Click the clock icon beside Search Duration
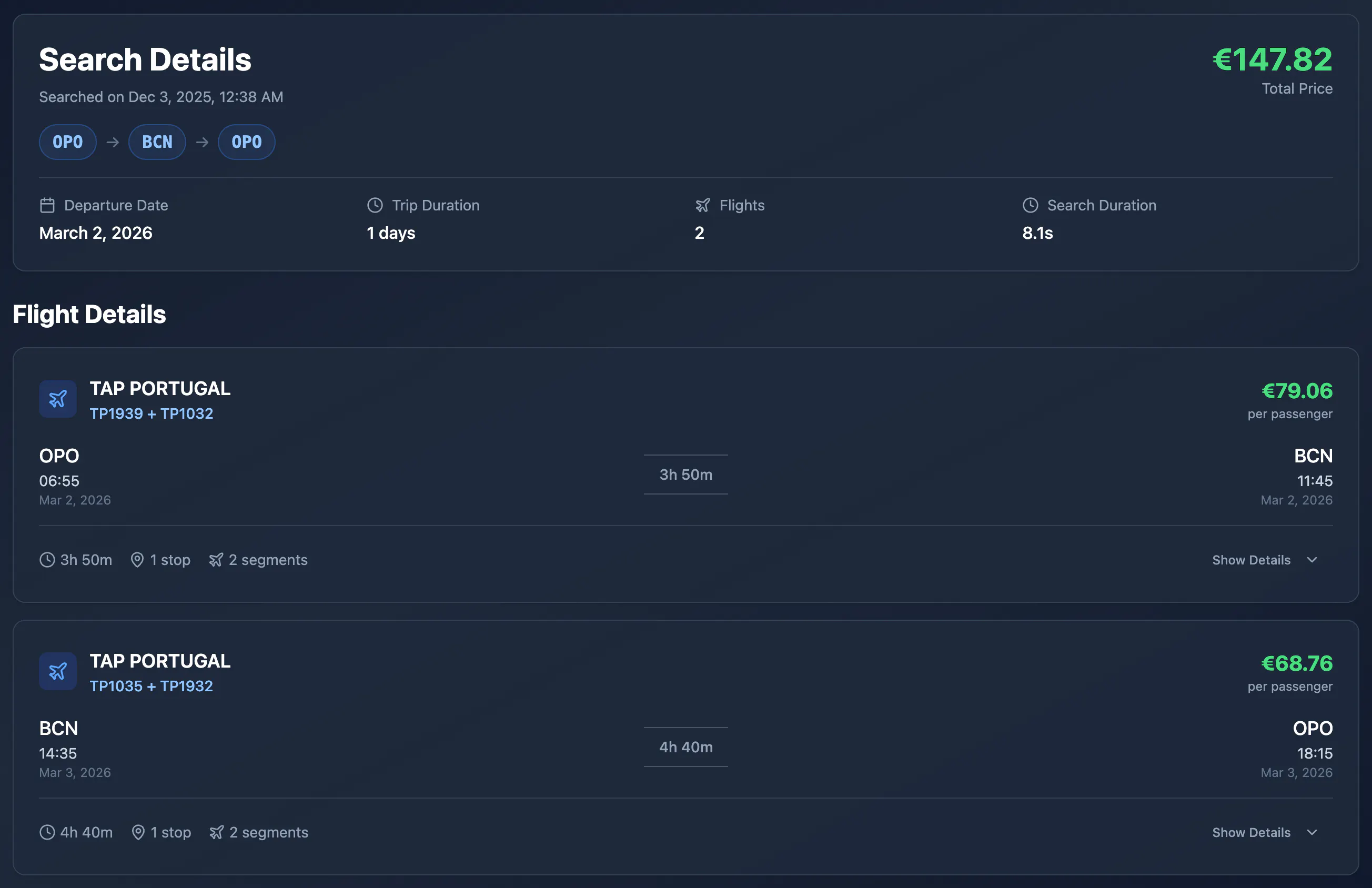1372x888 pixels. pos(1030,205)
